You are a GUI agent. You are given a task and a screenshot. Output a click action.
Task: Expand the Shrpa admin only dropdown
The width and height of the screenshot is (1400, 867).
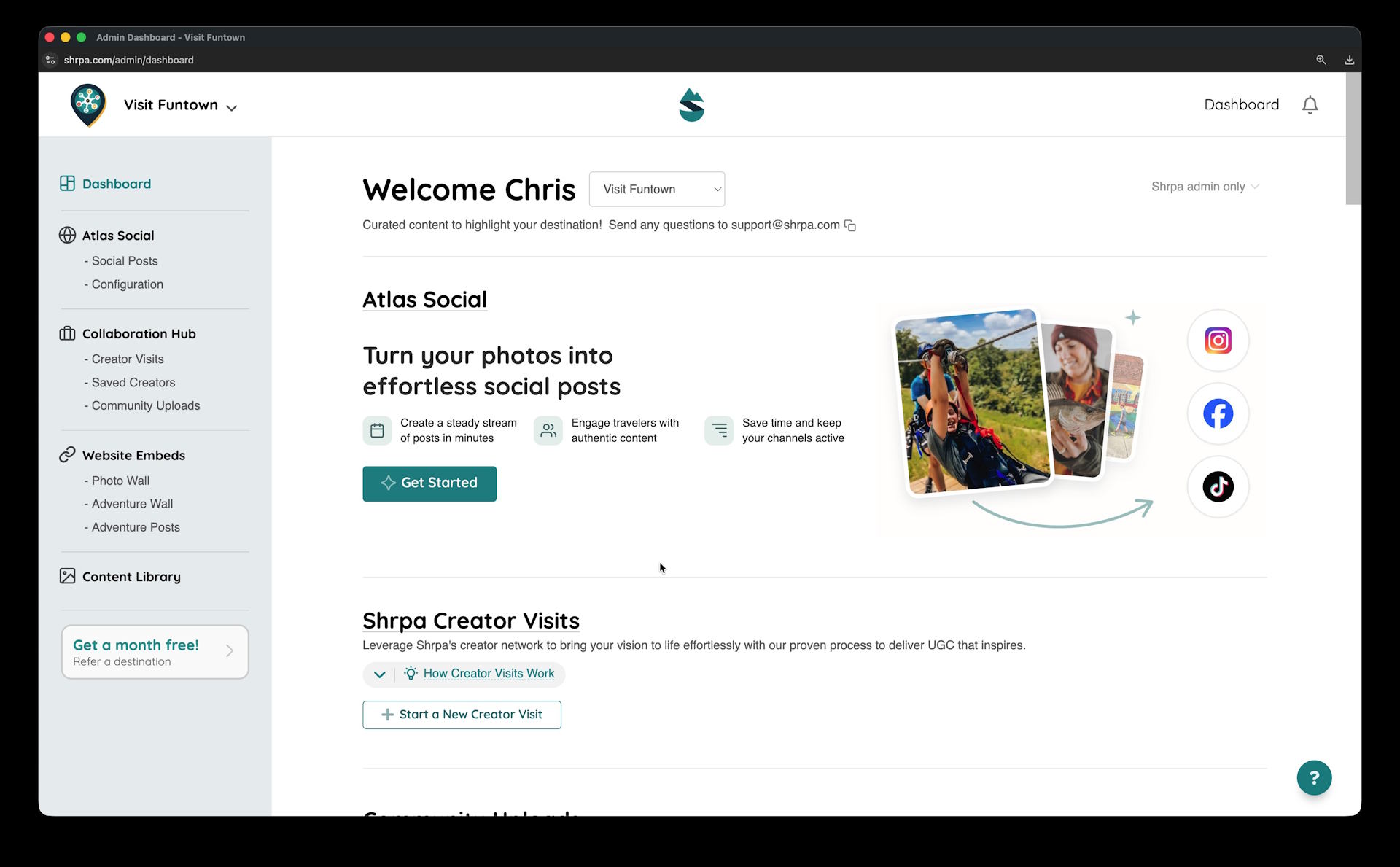1205,187
